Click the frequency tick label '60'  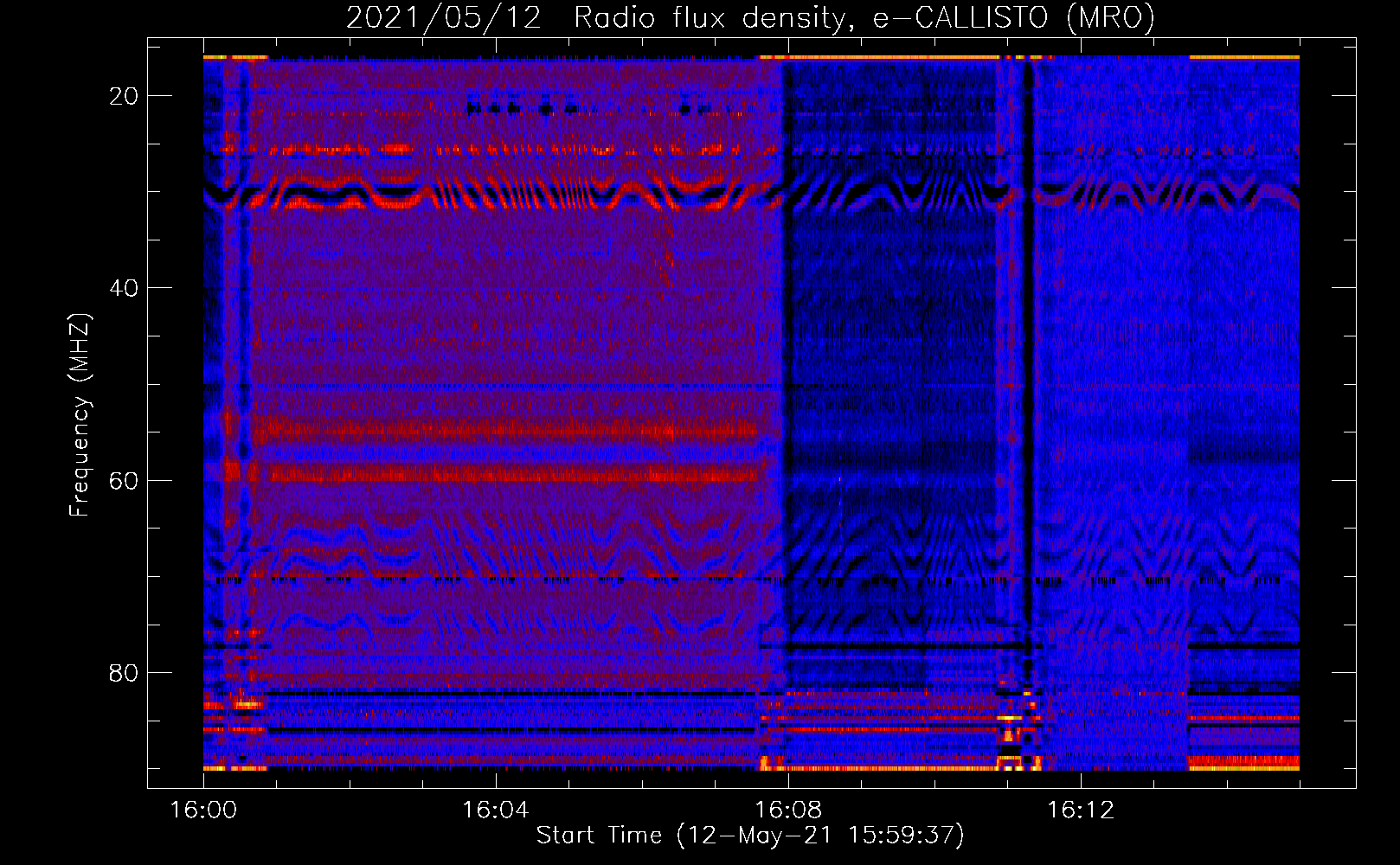coord(124,480)
